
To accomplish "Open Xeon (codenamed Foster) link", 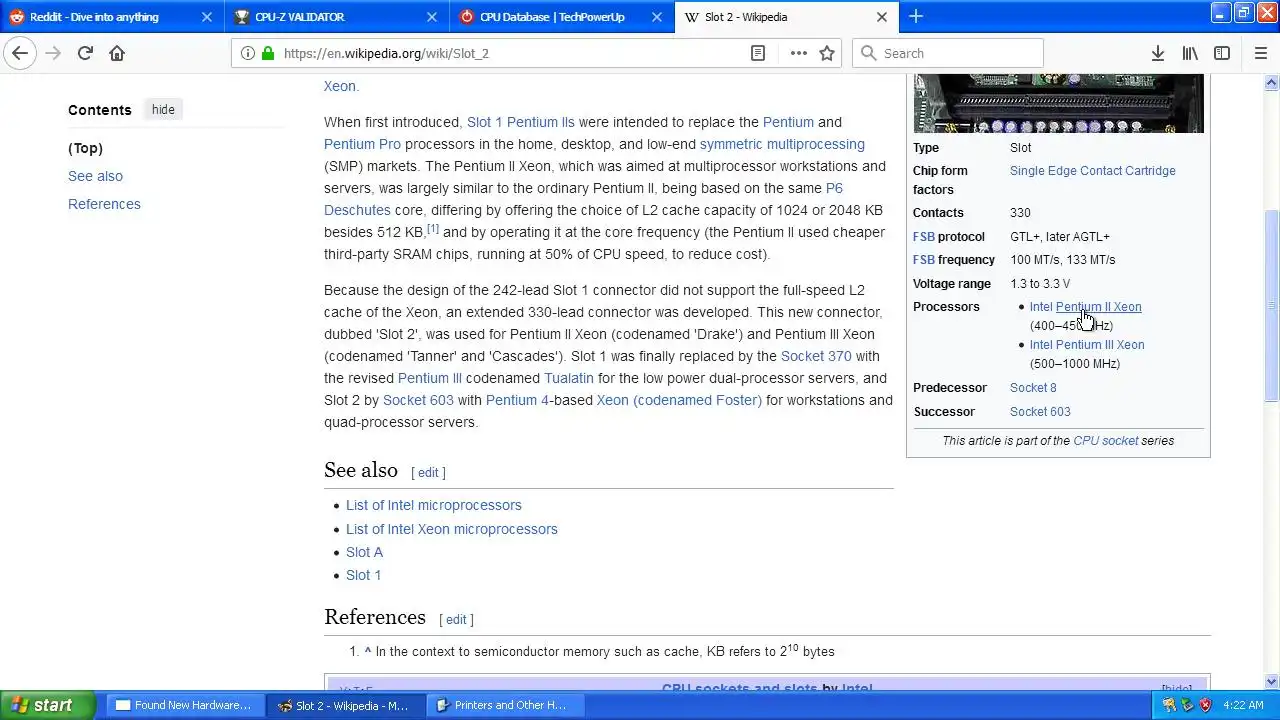I will [679, 400].
